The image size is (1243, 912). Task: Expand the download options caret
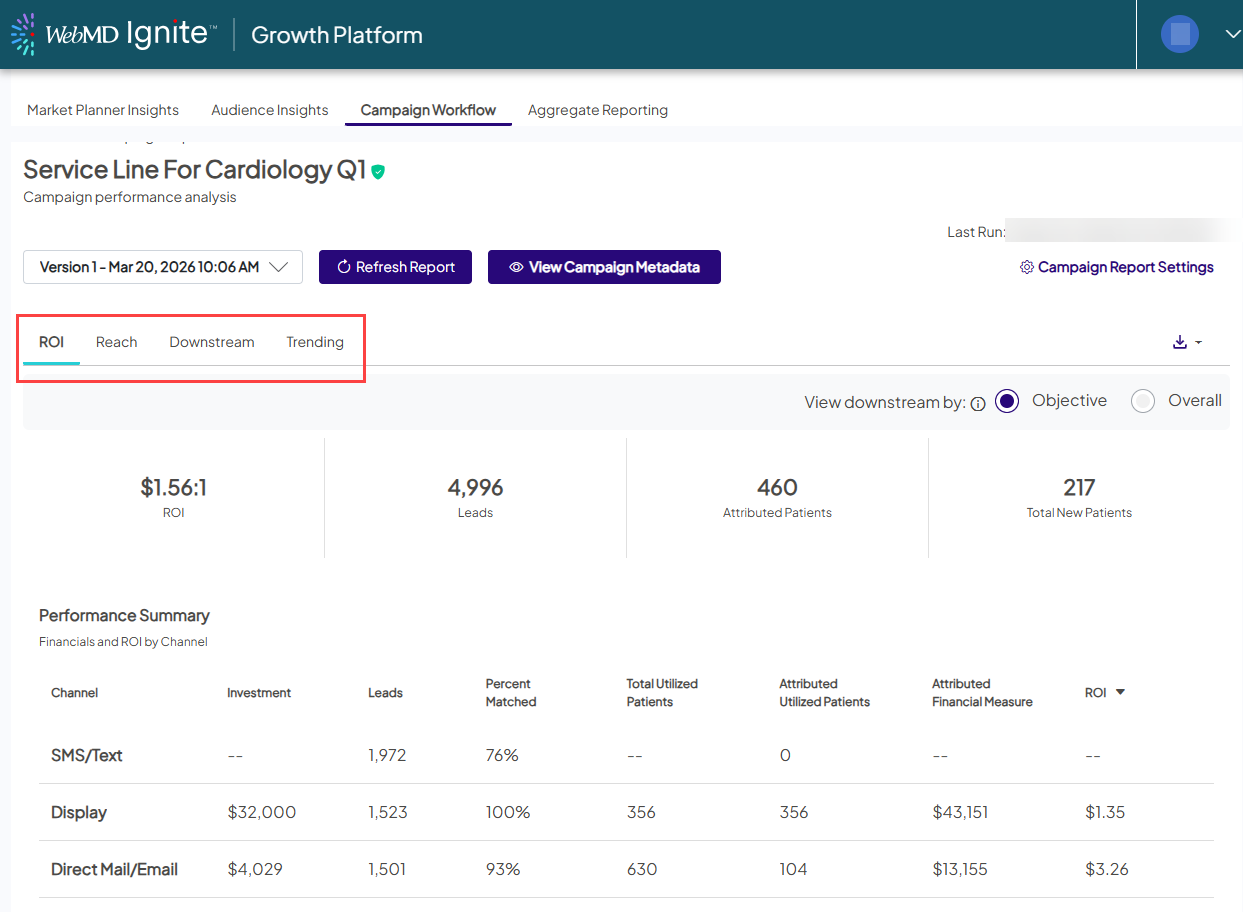click(1199, 342)
